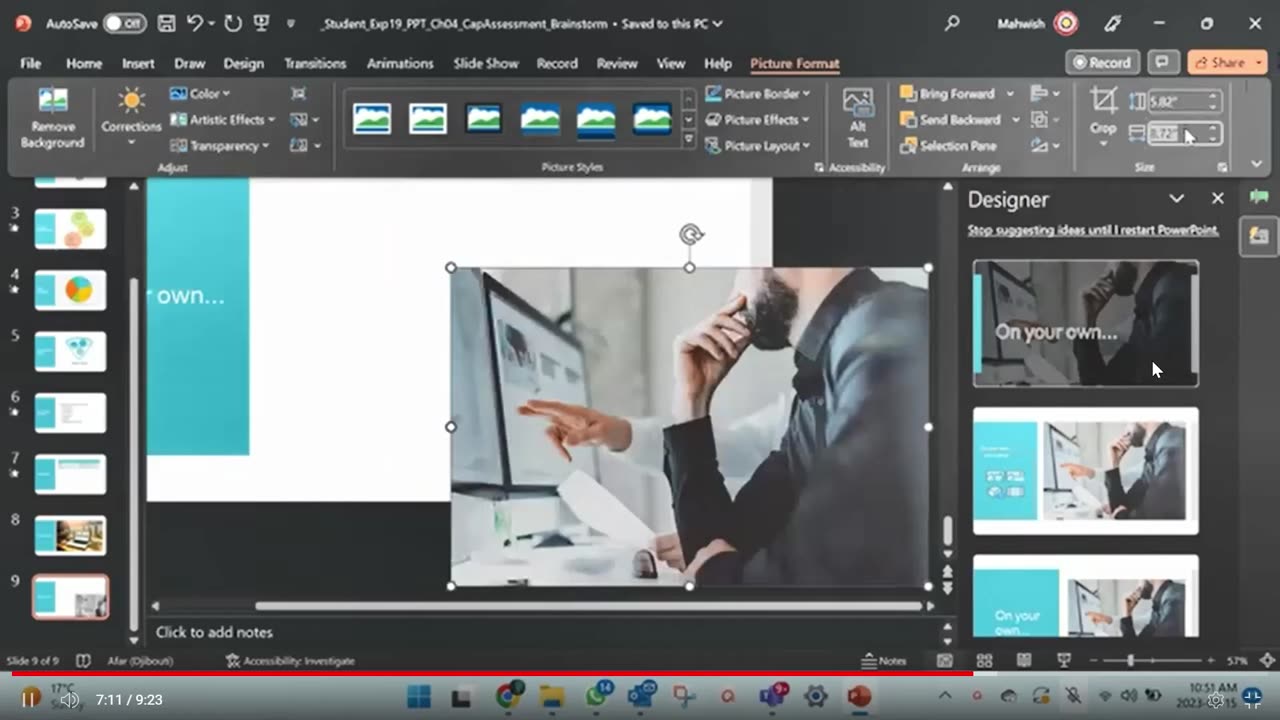Click the Undo arrow

(x=195, y=23)
